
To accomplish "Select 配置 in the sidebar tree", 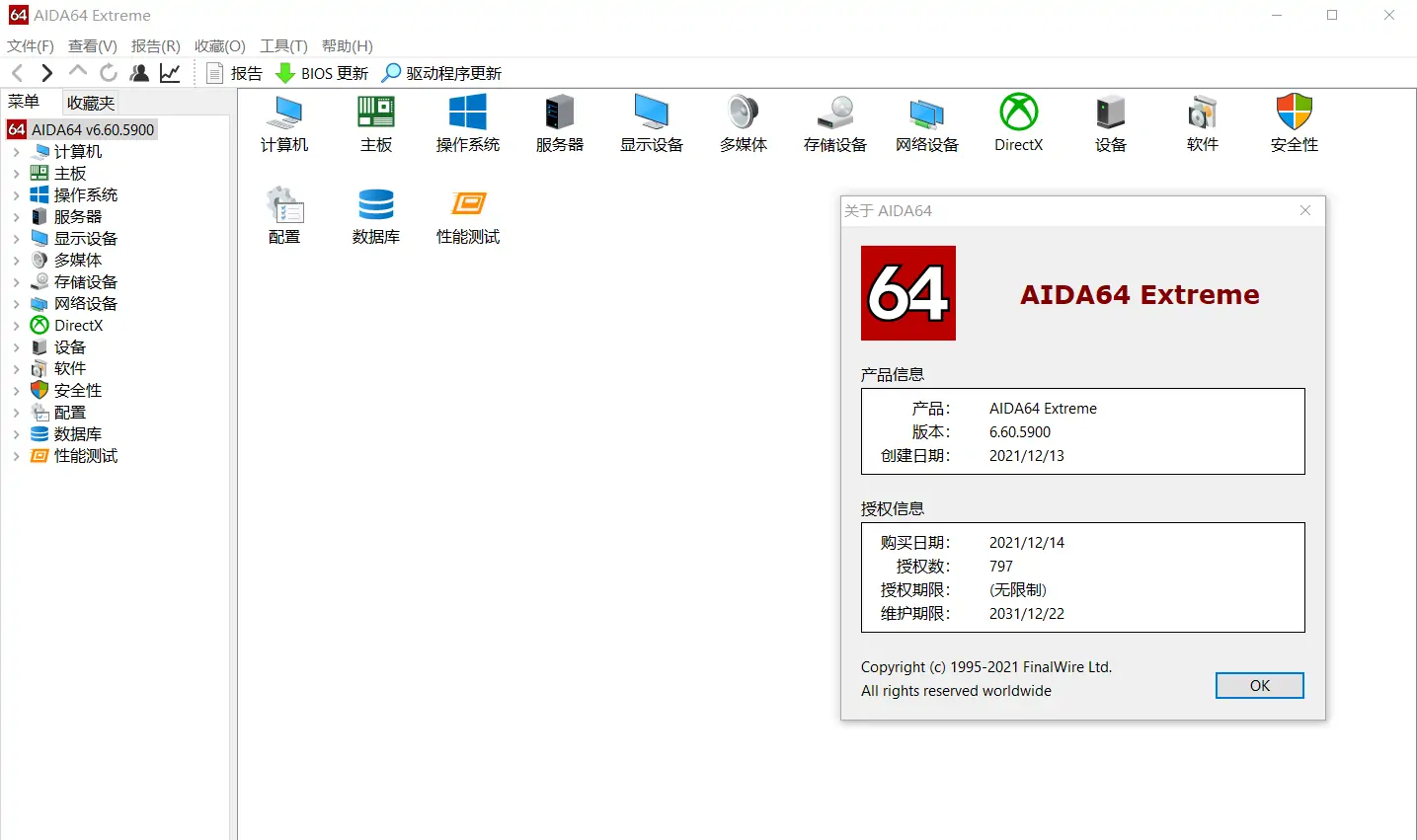I will tap(69, 413).
